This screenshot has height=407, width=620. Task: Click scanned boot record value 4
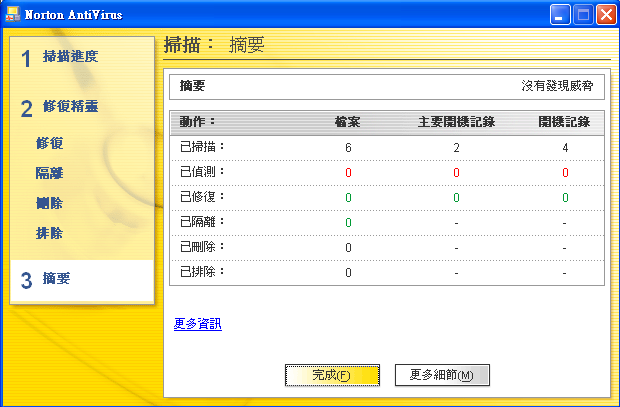[565, 148]
